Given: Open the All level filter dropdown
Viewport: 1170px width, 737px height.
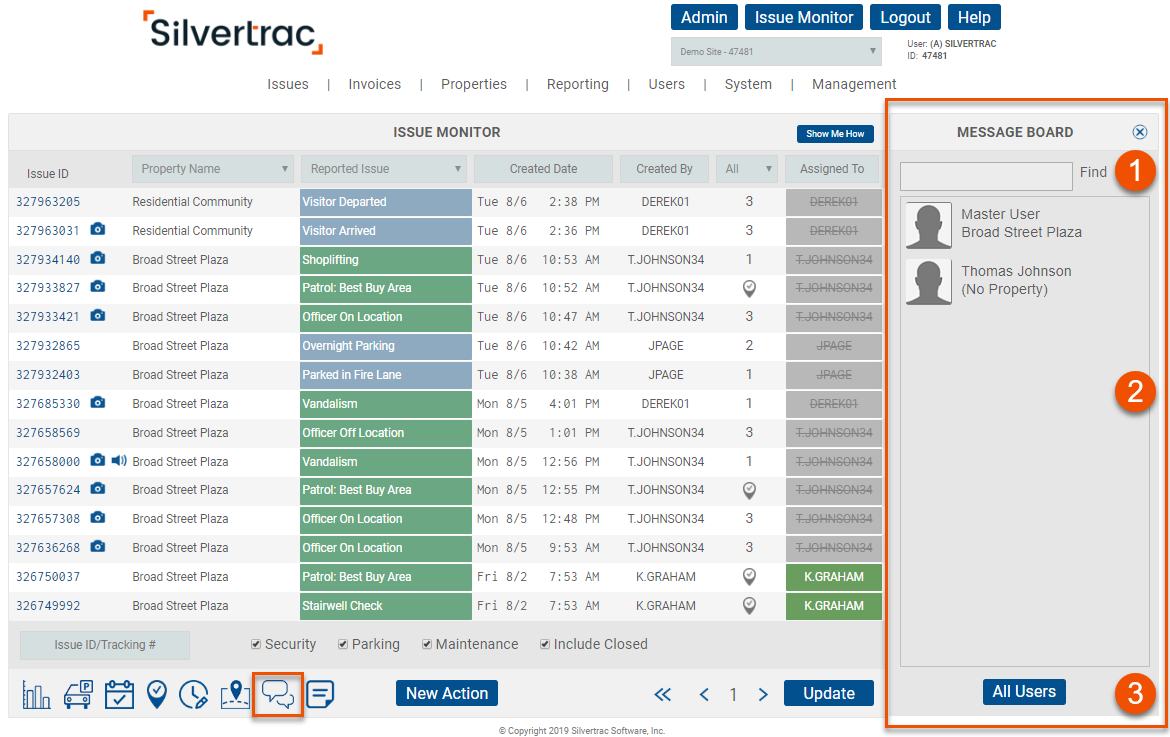Looking at the screenshot, I should [746, 169].
